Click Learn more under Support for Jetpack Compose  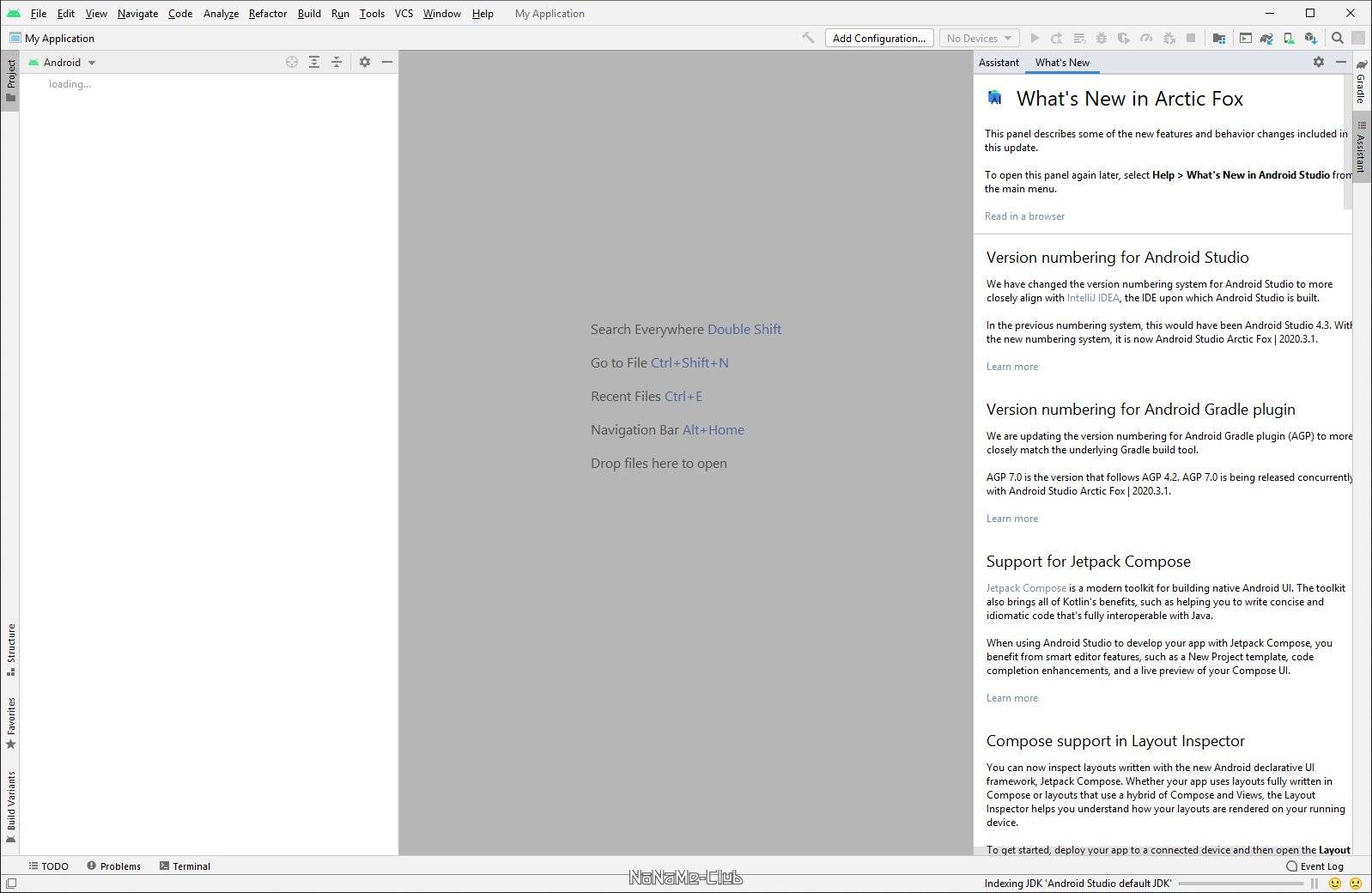[x=1012, y=698]
